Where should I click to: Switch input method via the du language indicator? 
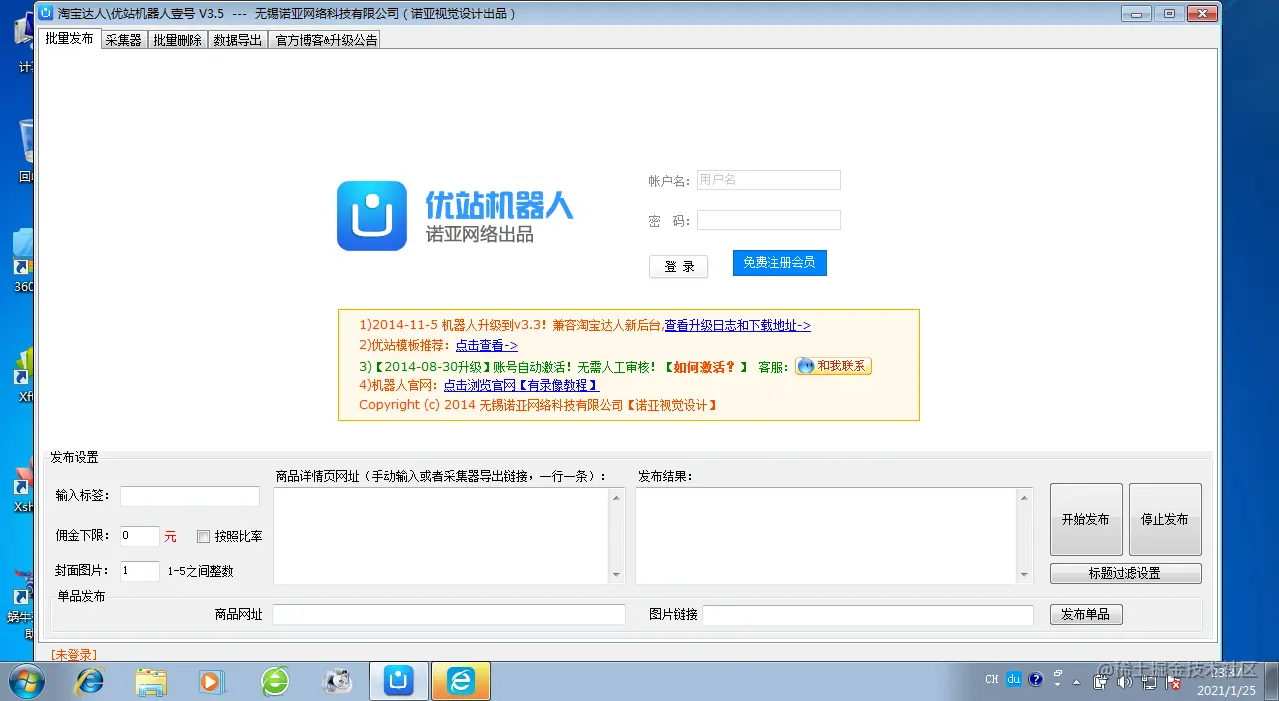(x=1013, y=679)
